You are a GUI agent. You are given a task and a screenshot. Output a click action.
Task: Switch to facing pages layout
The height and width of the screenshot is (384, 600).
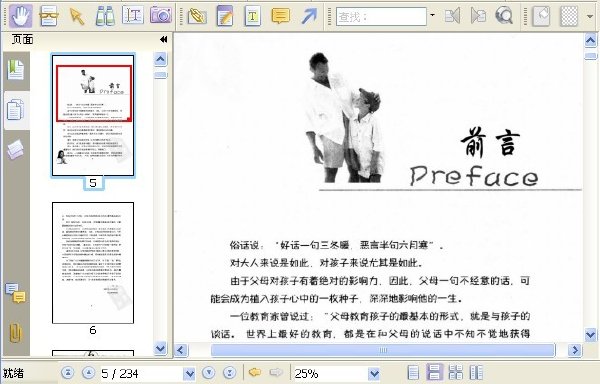pyautogui.click(x=476, y=373)
